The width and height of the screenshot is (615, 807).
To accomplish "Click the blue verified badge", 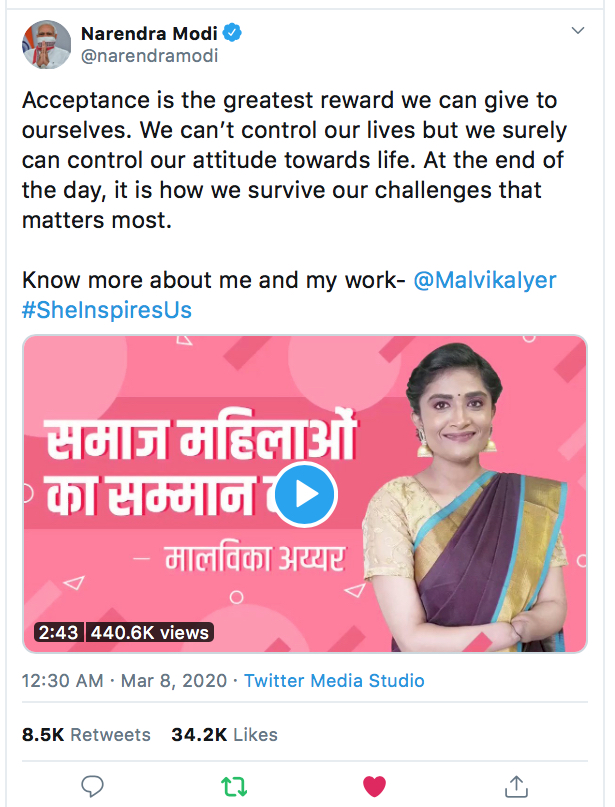I will click(232, 33).
